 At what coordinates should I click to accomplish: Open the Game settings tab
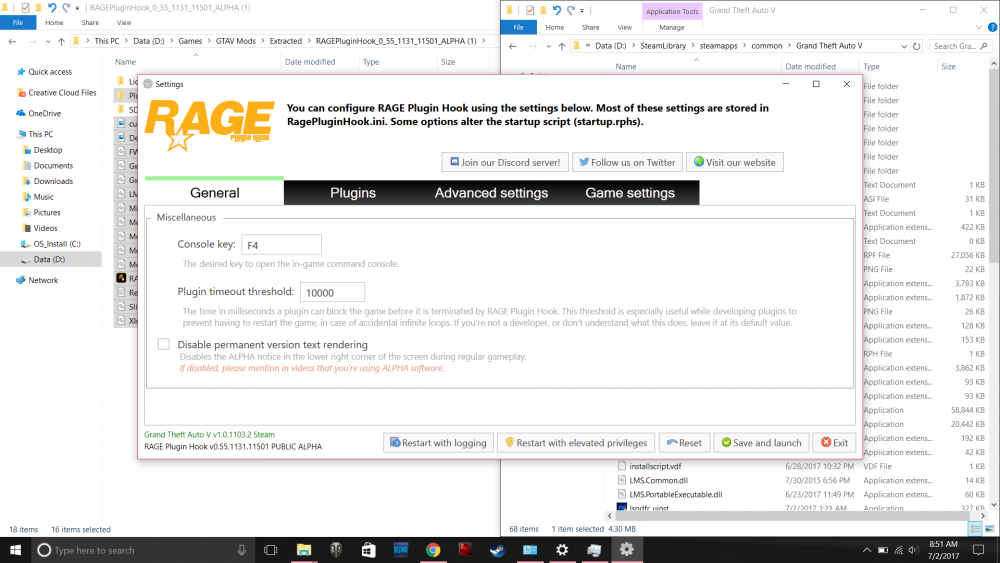[629, 193]
